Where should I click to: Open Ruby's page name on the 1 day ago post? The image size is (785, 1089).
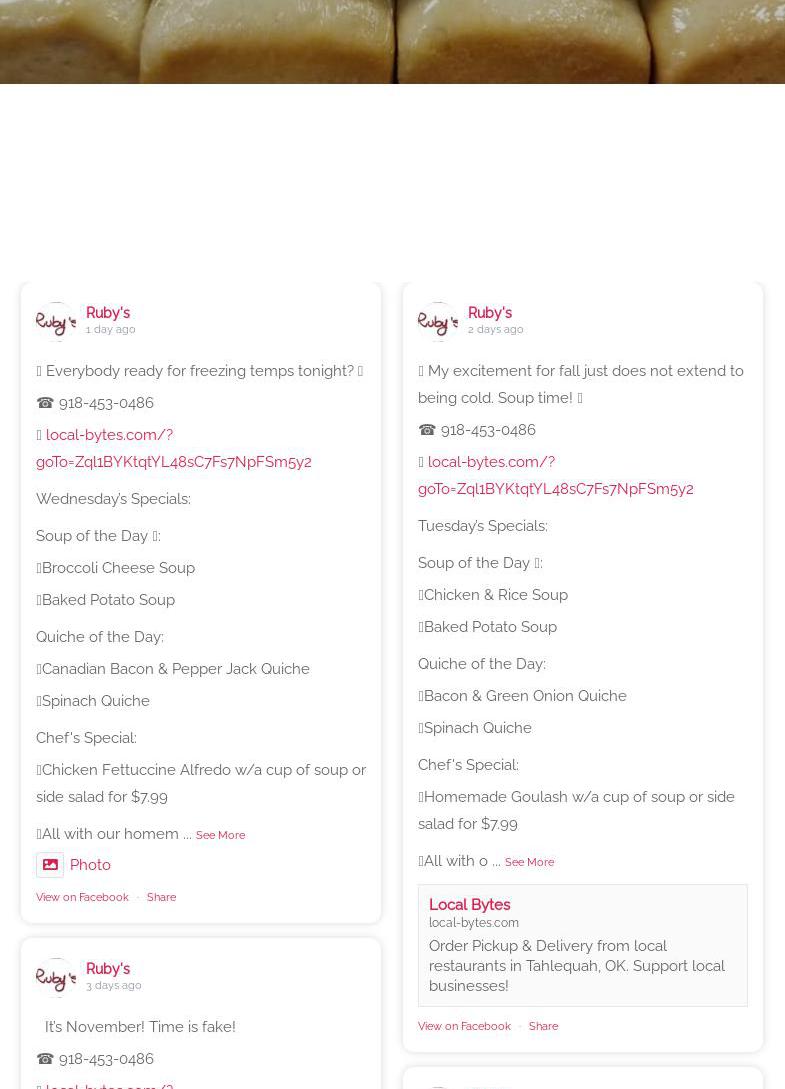[108, 313]
